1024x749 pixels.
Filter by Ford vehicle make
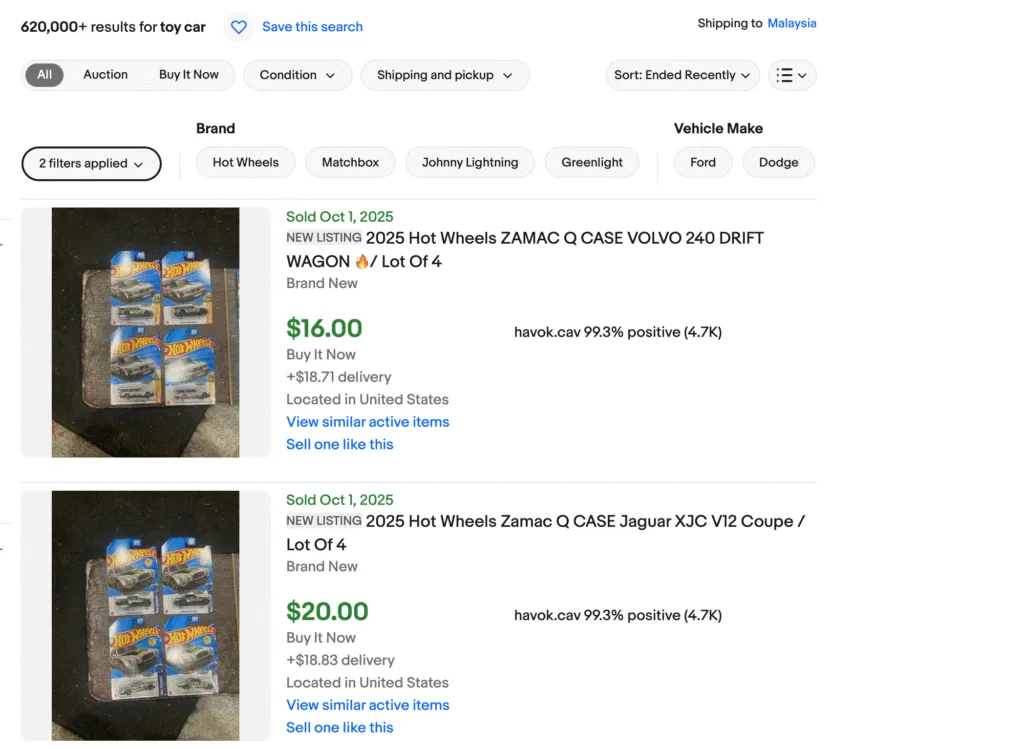(x=703, y=162)
